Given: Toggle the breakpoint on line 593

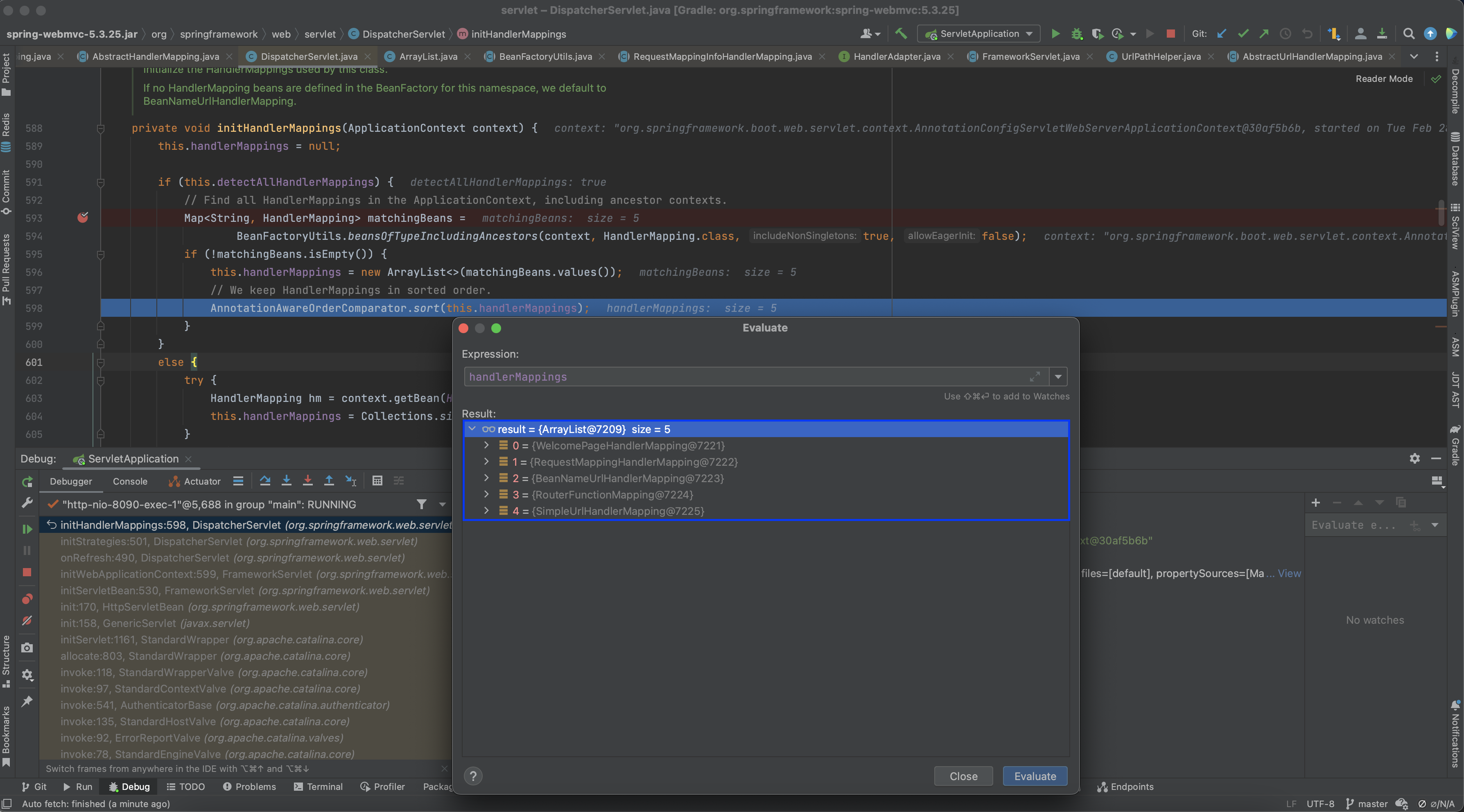Looking at the screenshot, I should pos(83,218).
